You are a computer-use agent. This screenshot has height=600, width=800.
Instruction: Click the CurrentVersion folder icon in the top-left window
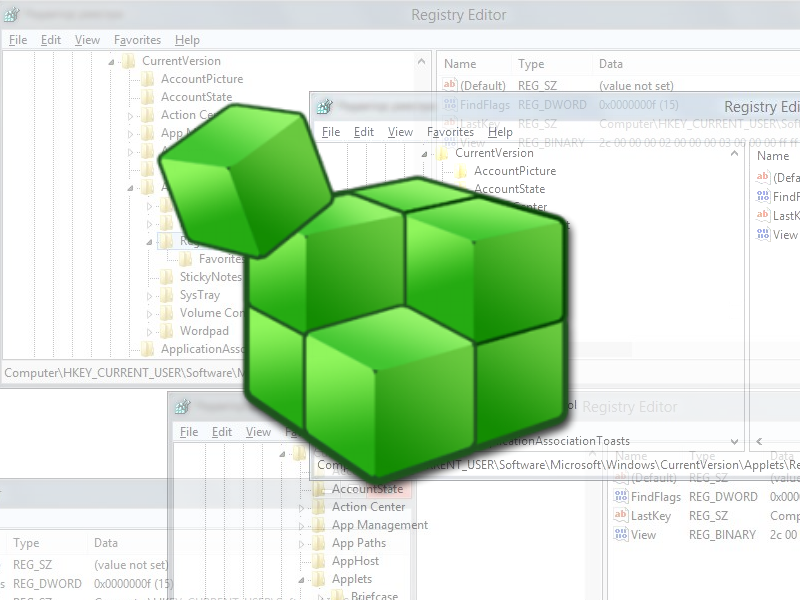(129, 61)
